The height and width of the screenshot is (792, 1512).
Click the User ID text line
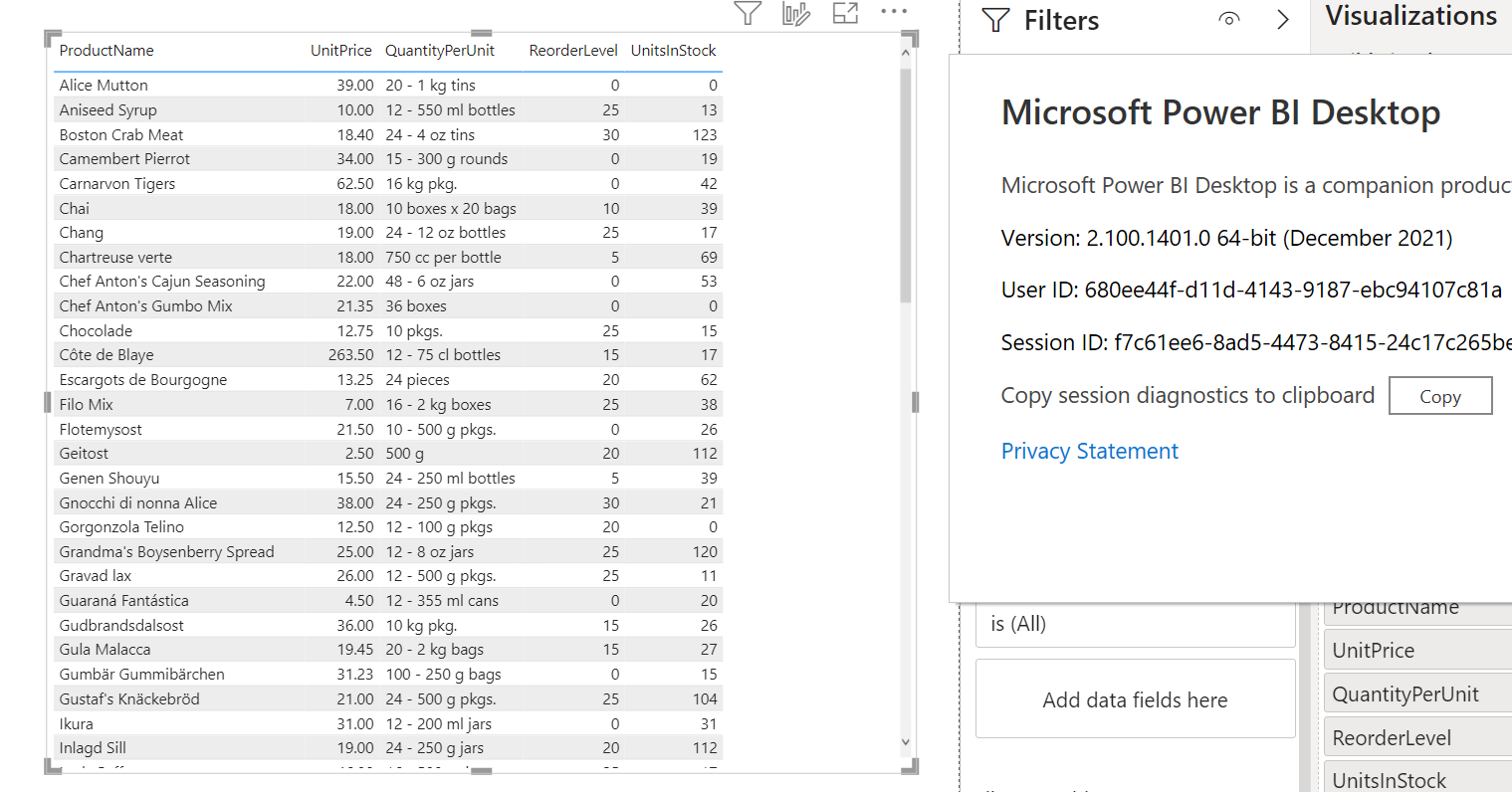click(x=1251, y=291)
